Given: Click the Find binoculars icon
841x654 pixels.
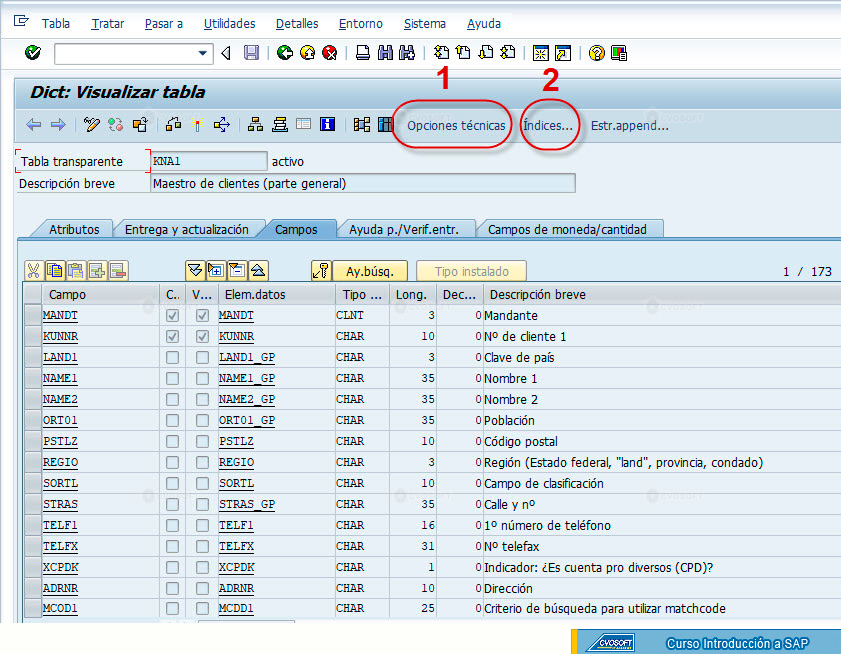Looking at the screenshot, I should [385, 53].
